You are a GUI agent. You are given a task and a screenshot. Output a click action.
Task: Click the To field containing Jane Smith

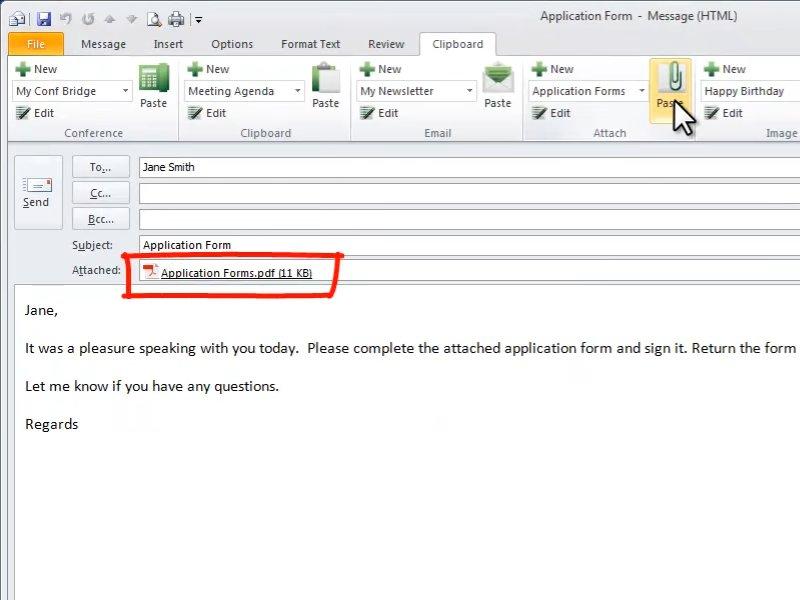[469, 167]
